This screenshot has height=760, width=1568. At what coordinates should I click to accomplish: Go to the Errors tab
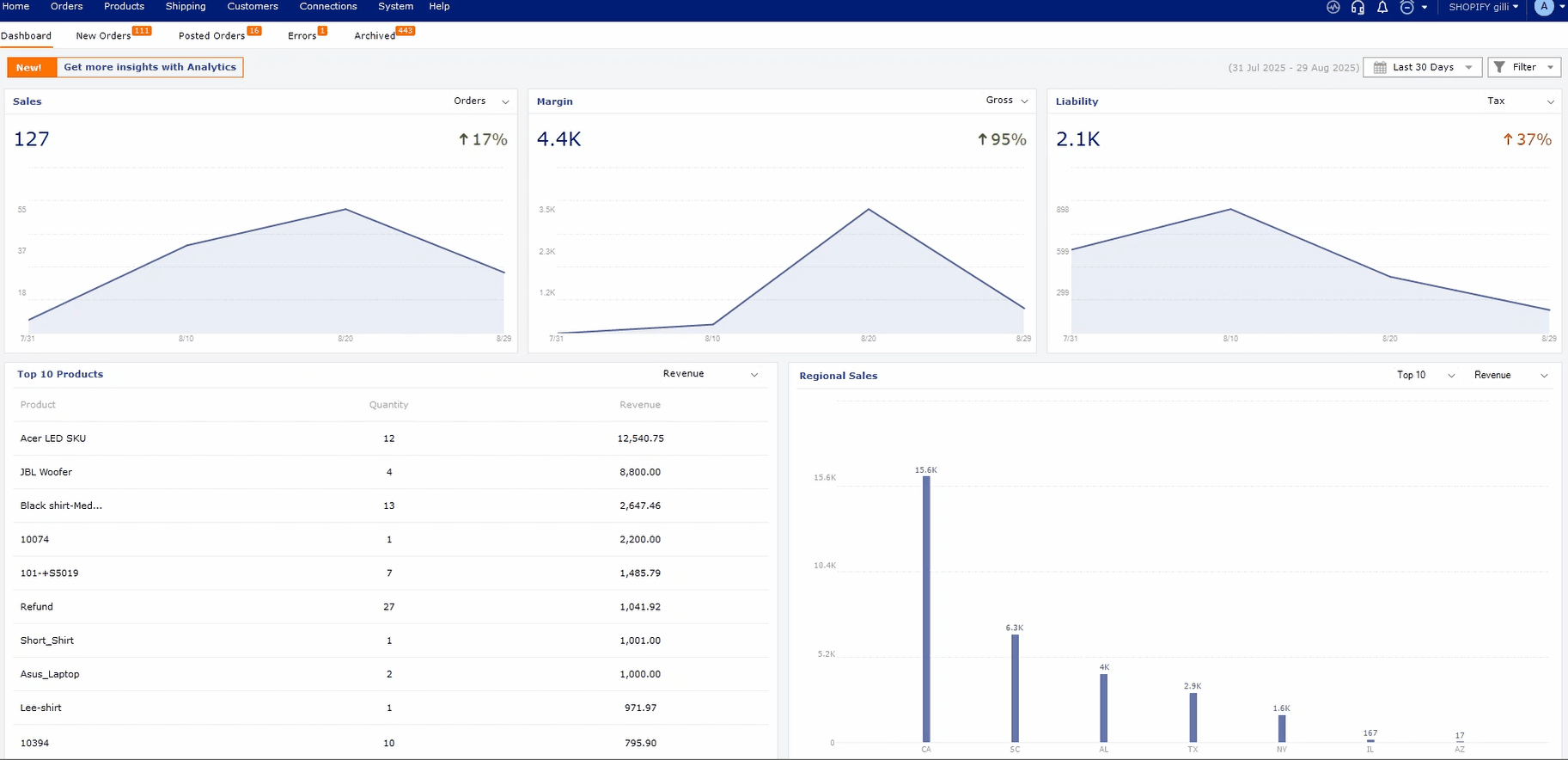pyautogui.click(x=302, y=36)
